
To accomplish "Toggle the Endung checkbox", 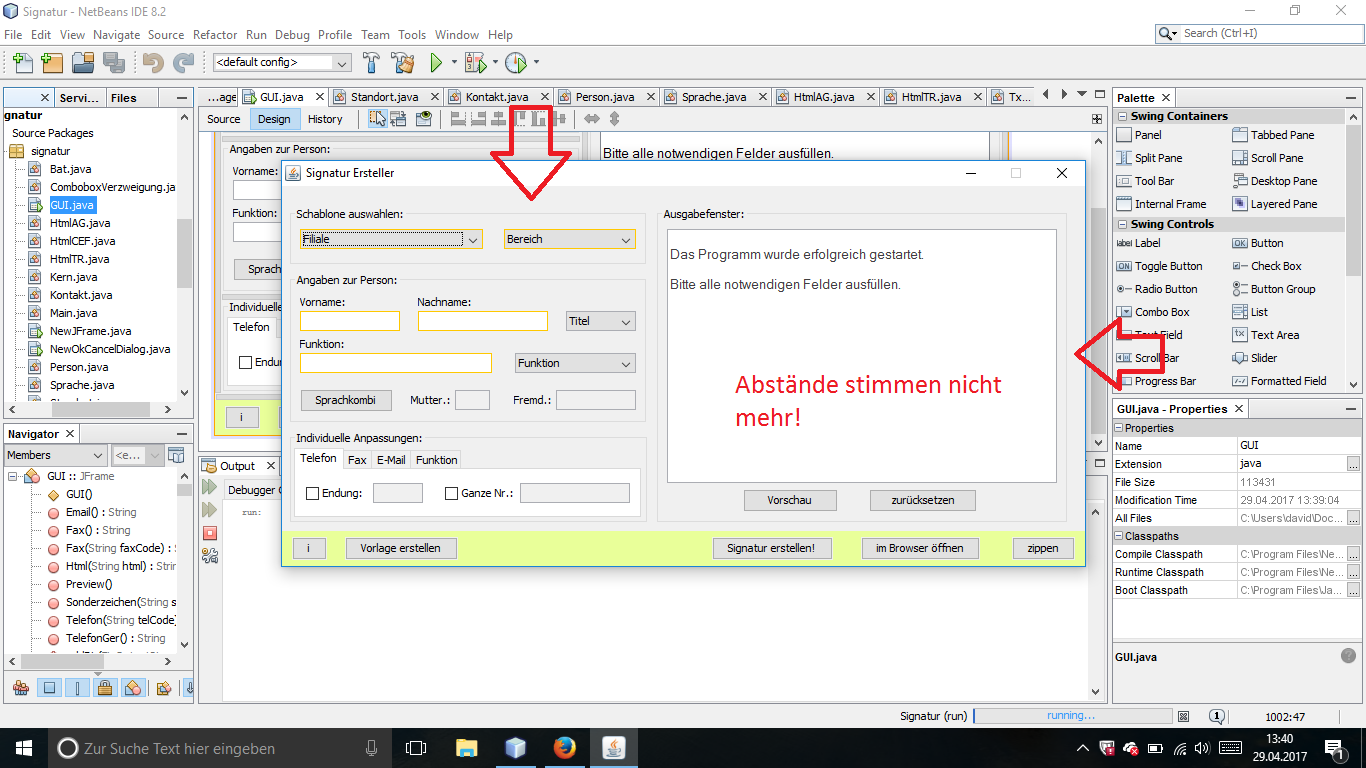I will point(312,493).
